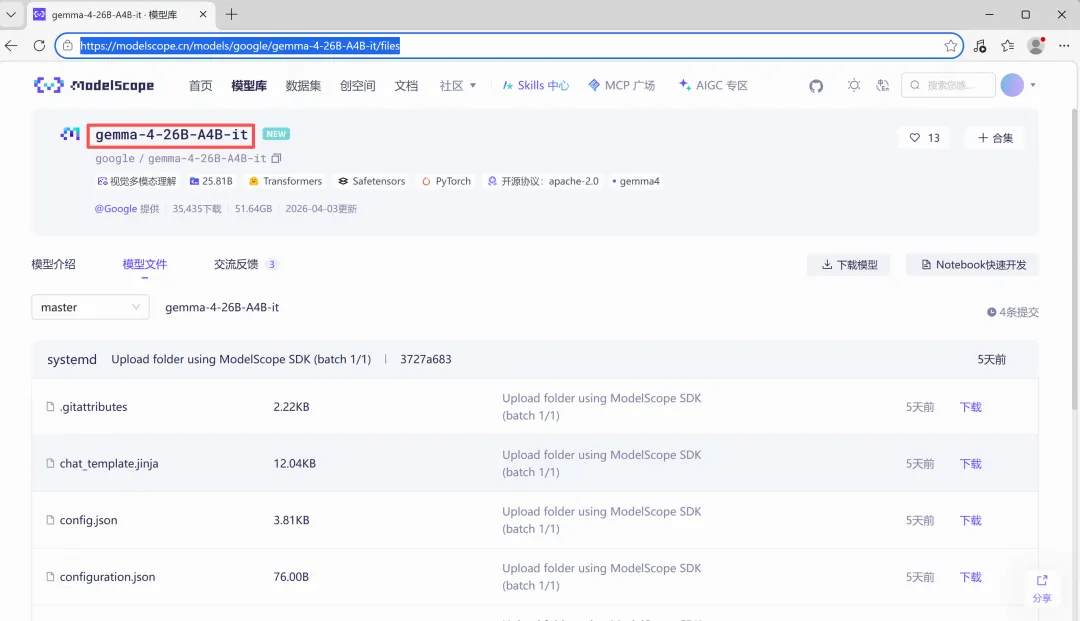Click the PyTorch tag

click(x=446, y=181)
